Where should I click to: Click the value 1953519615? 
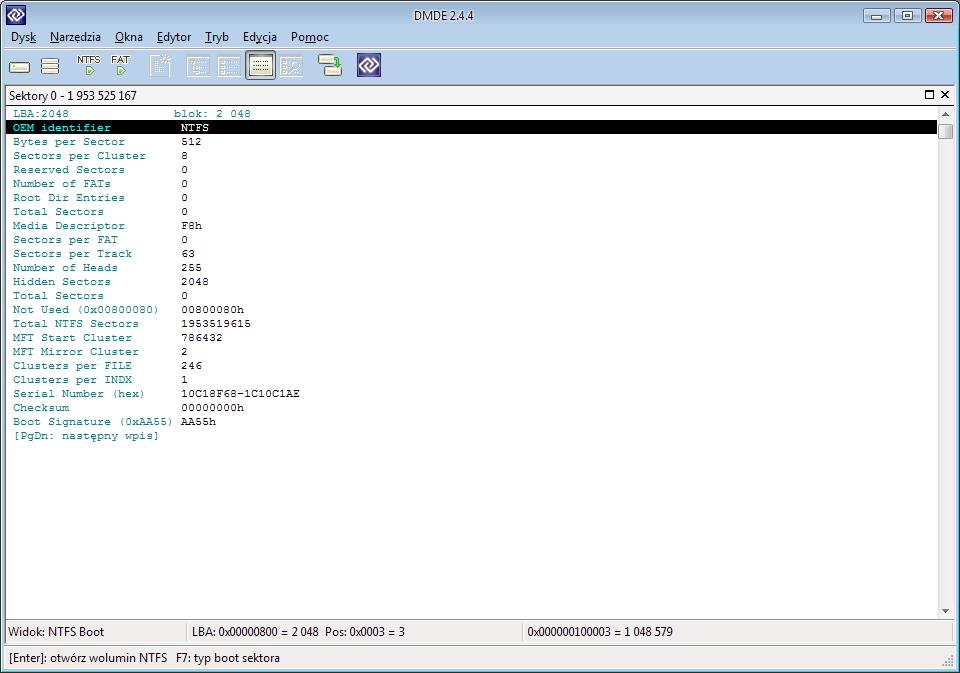[x=216, y=323]
